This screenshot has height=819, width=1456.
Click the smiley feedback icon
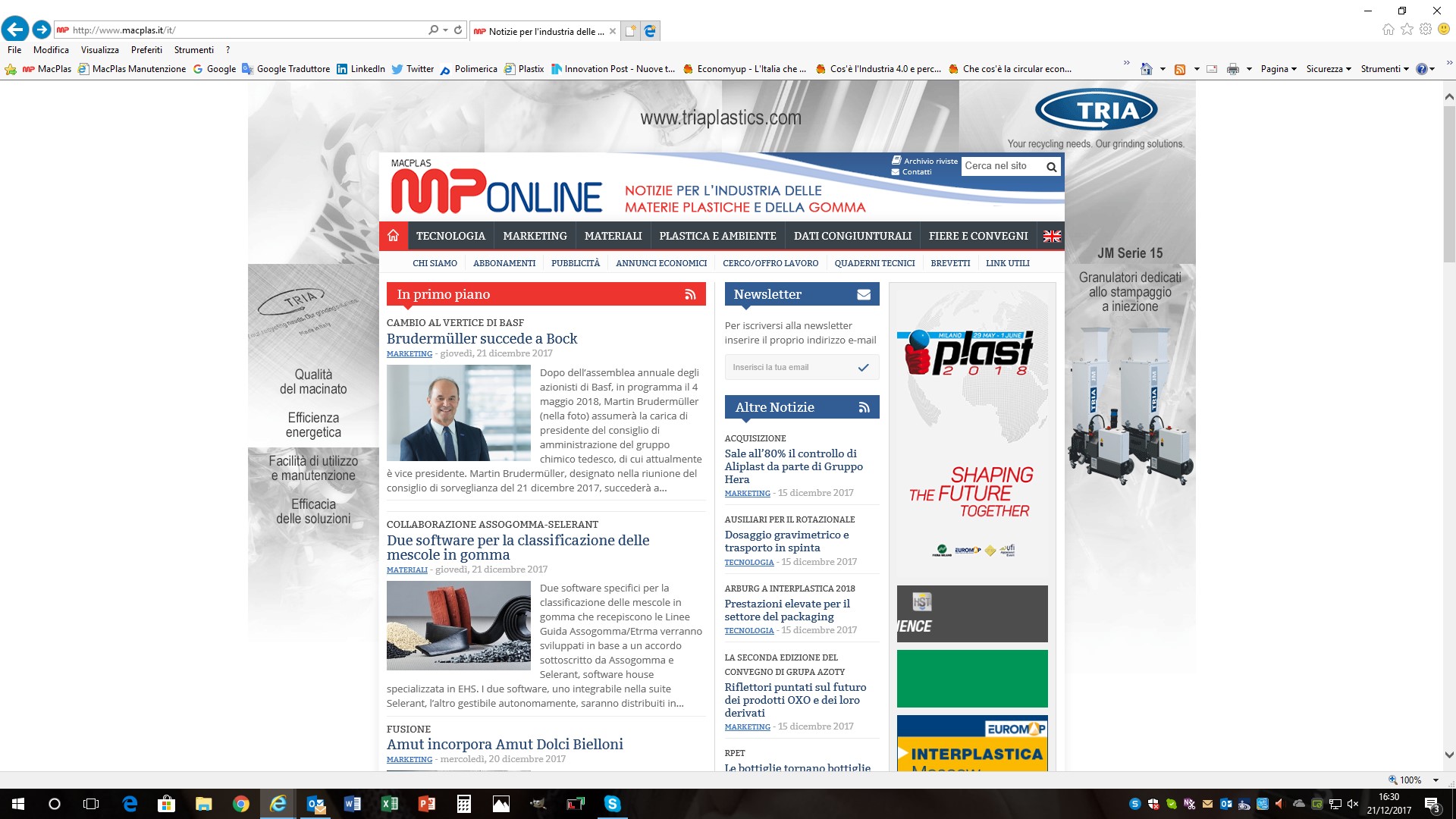1444,30
